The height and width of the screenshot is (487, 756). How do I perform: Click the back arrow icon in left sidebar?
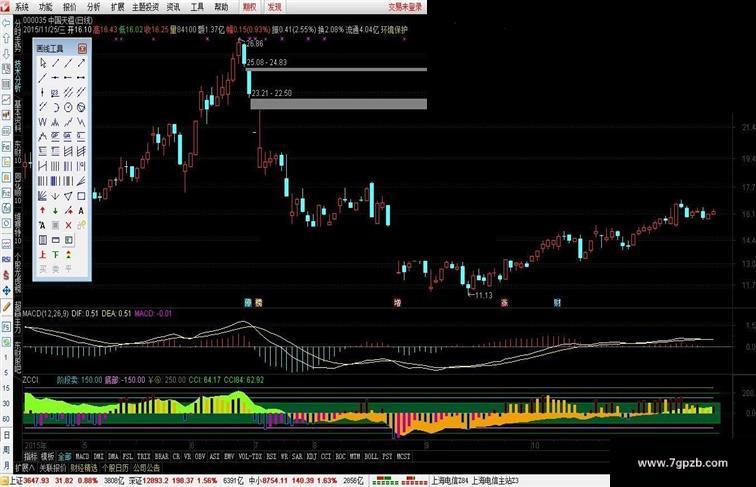point(6,23)
